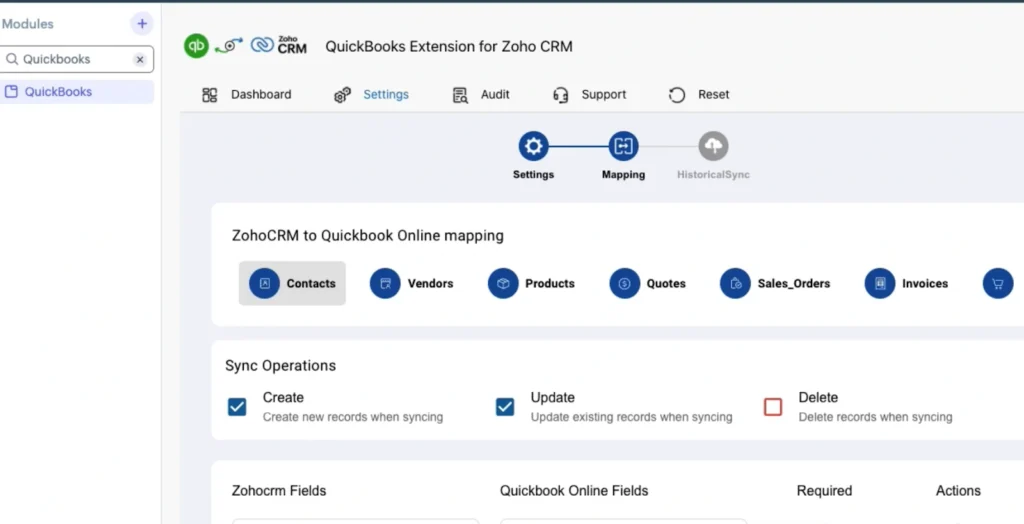Clear the Quickbooks search with the X icon
This screenshot has width=1024, height=524.
140,59
